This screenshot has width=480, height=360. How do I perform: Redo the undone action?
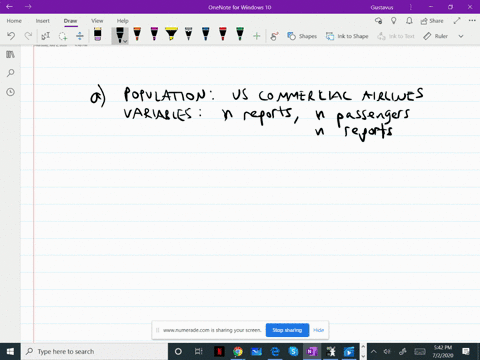point(28,36)
